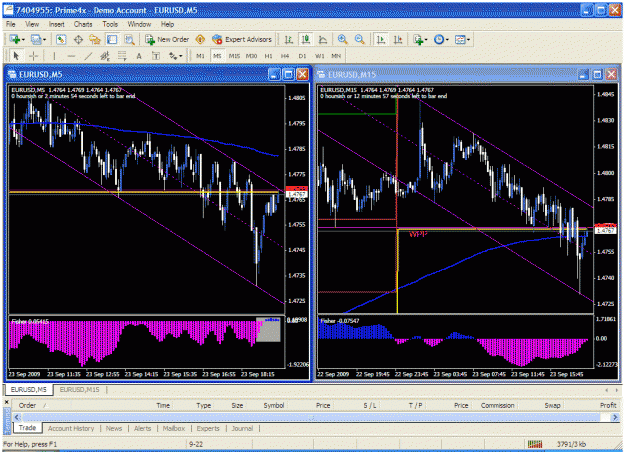
Task: Switch to the EURUSD,M15 chart tab
Action: 79,390
